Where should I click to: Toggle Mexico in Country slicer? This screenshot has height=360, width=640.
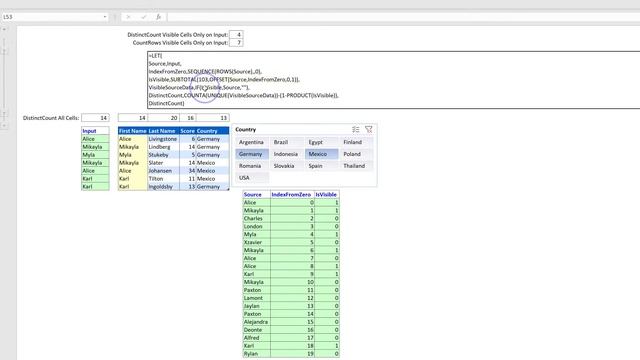[x=322, y=154]
